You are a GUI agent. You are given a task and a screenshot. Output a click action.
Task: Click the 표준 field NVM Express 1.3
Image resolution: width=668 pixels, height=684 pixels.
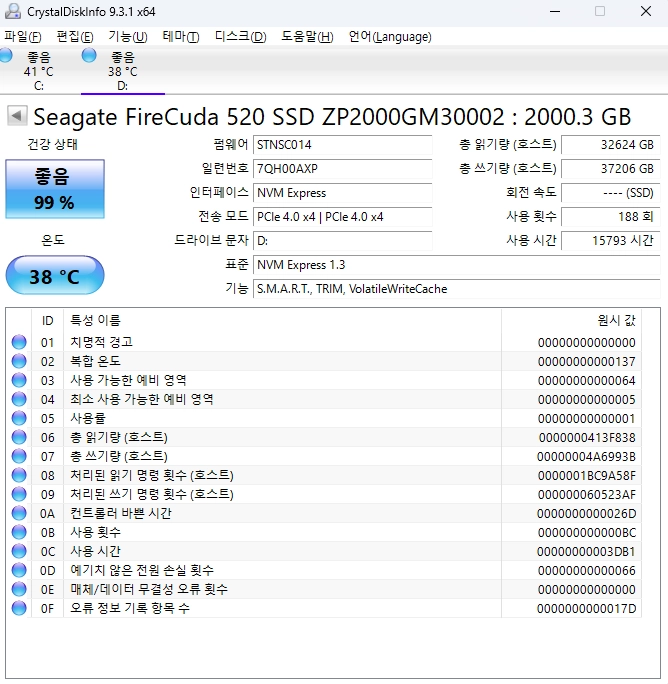pos(457,265)
